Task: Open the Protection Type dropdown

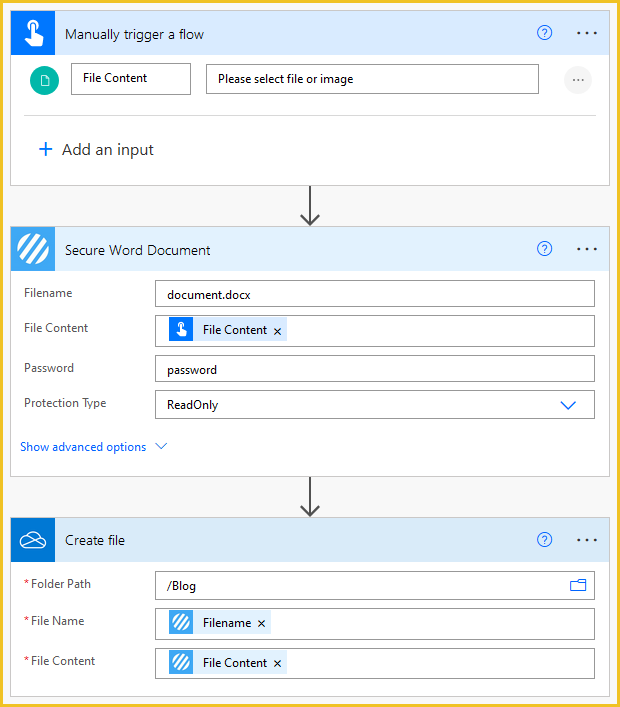Action: (x=375, y=405)
